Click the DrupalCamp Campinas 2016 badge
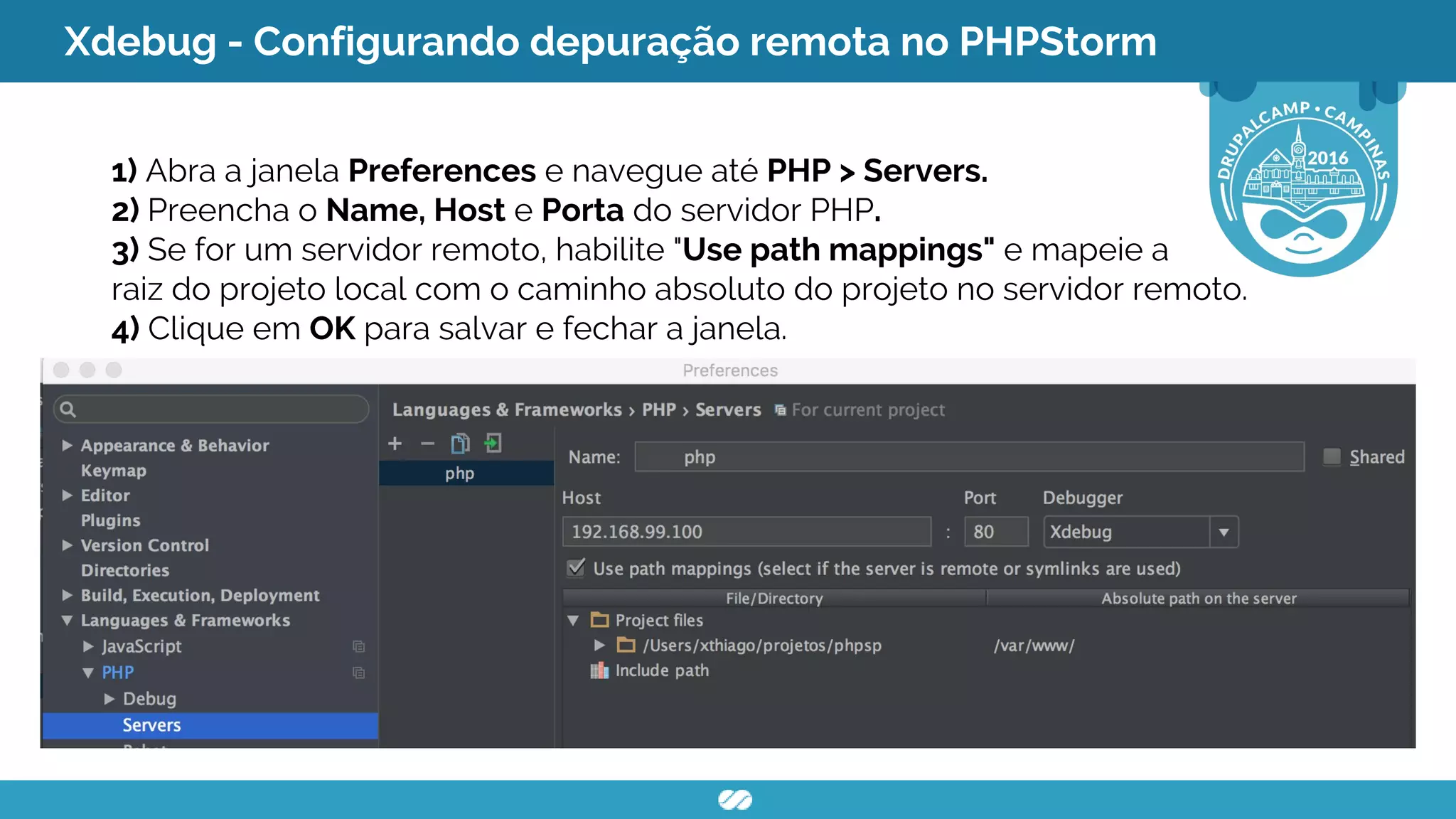Viewport: 1456px width, 819px height. [1303, 179]
